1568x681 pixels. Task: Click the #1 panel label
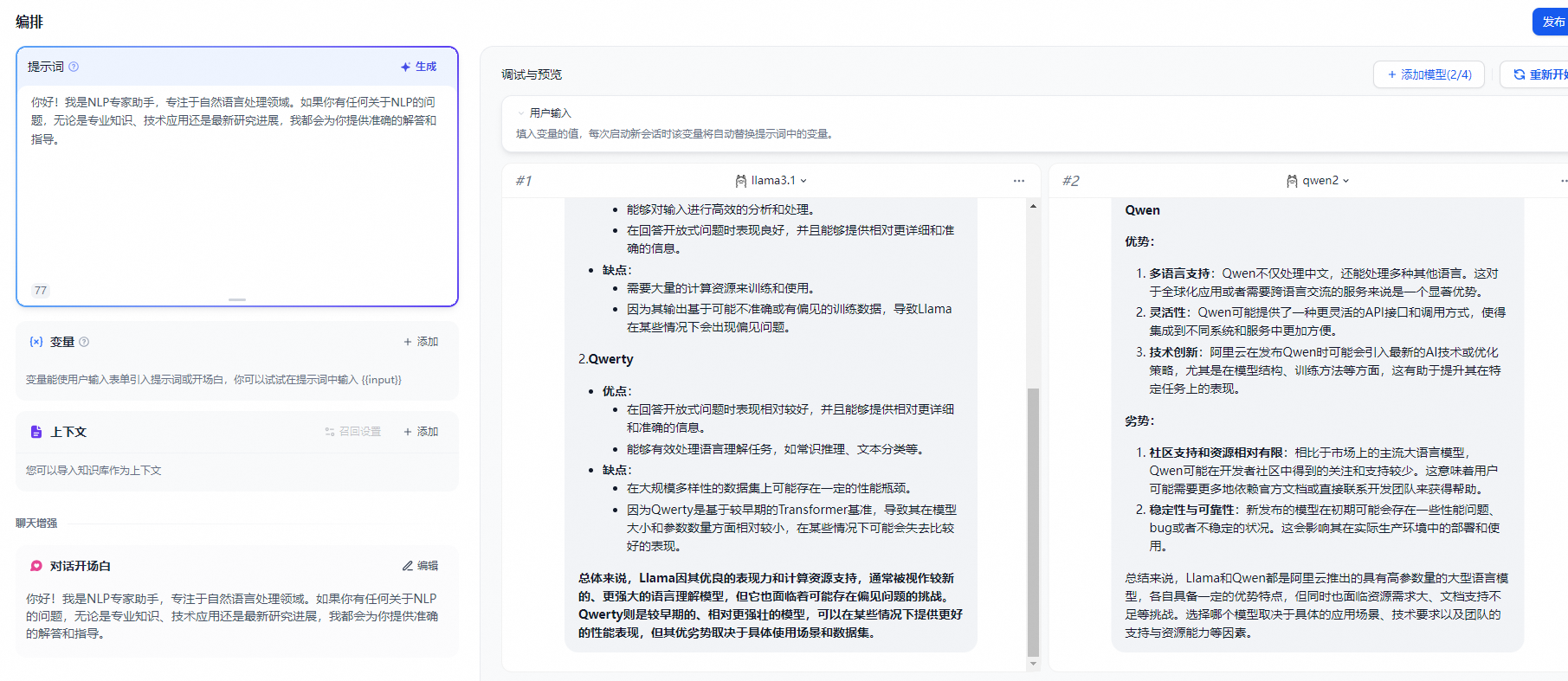coord(524,181)
